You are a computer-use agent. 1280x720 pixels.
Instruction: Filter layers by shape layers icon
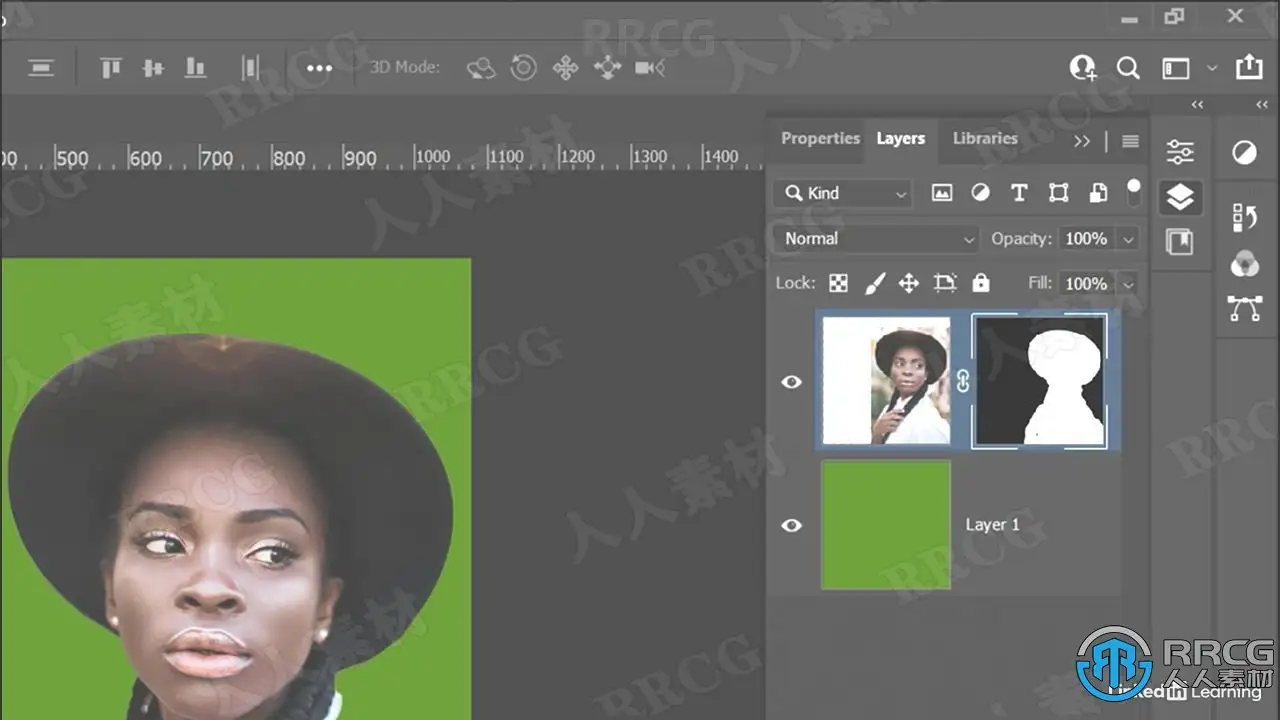pos(1058,193)
